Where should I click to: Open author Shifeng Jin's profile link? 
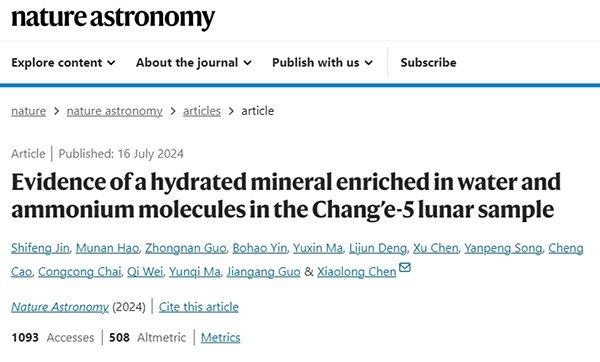point(40,248)
